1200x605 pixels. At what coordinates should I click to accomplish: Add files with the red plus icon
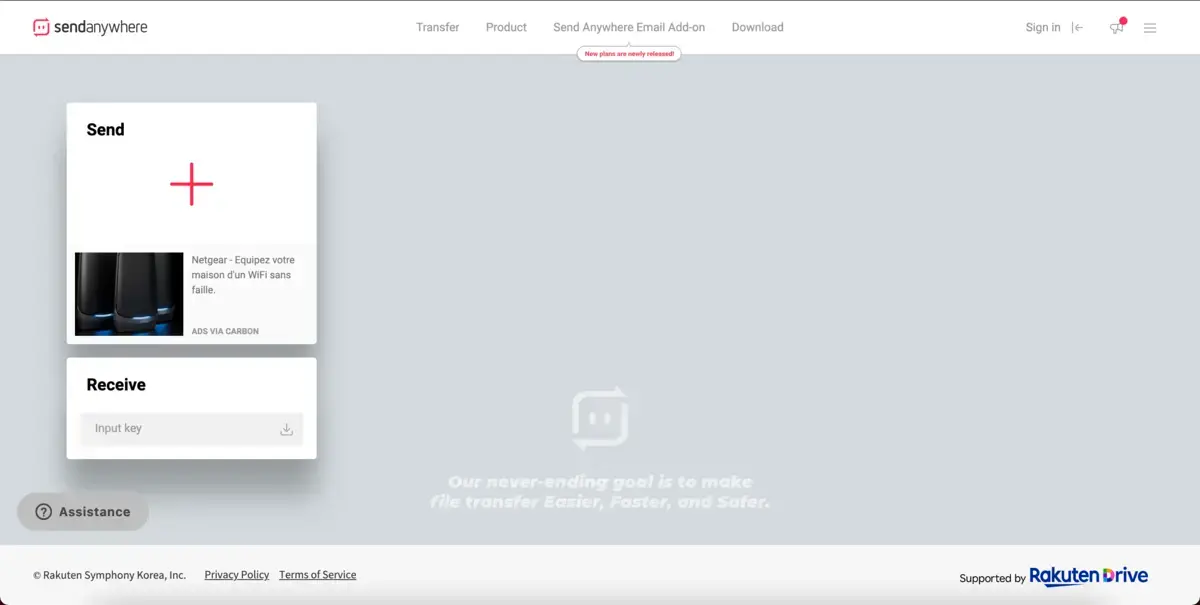(191, 184)
